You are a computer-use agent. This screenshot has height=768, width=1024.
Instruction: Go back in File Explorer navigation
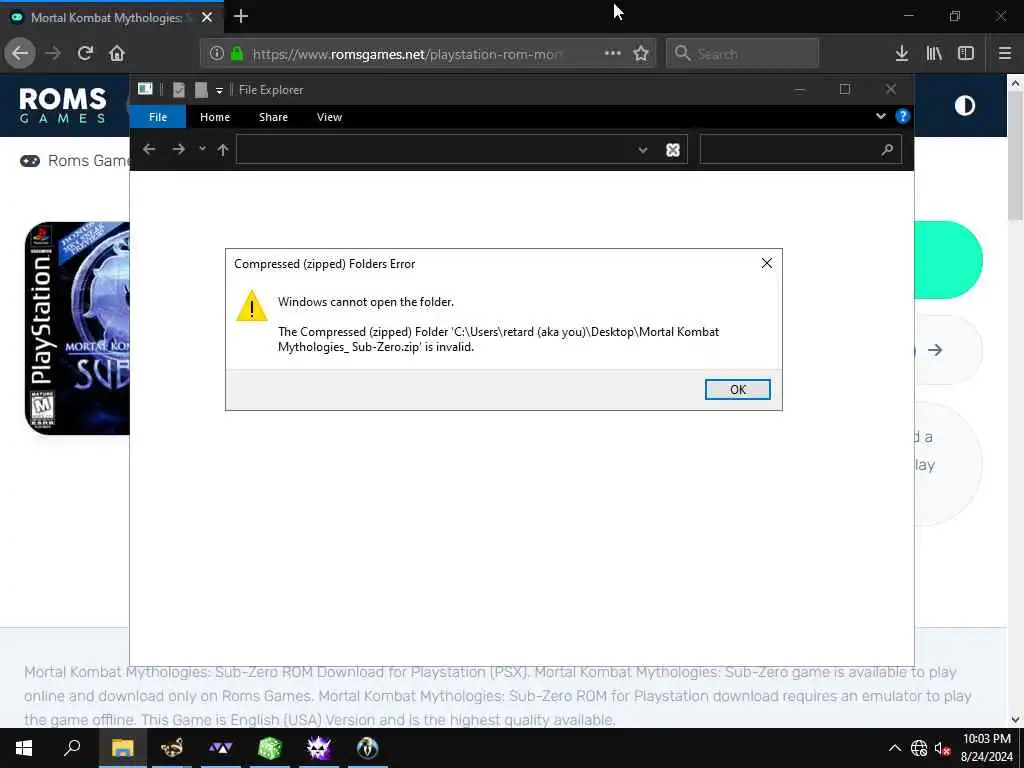[149, 150]
